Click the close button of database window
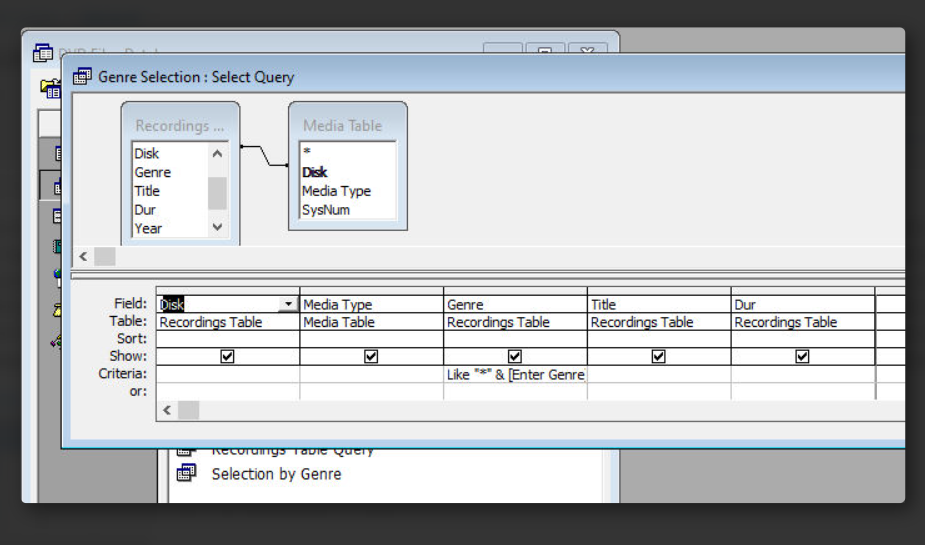Image resolution: width=925 pixels, height=545 pixels. pyautogui.click(x=587, y=50)
